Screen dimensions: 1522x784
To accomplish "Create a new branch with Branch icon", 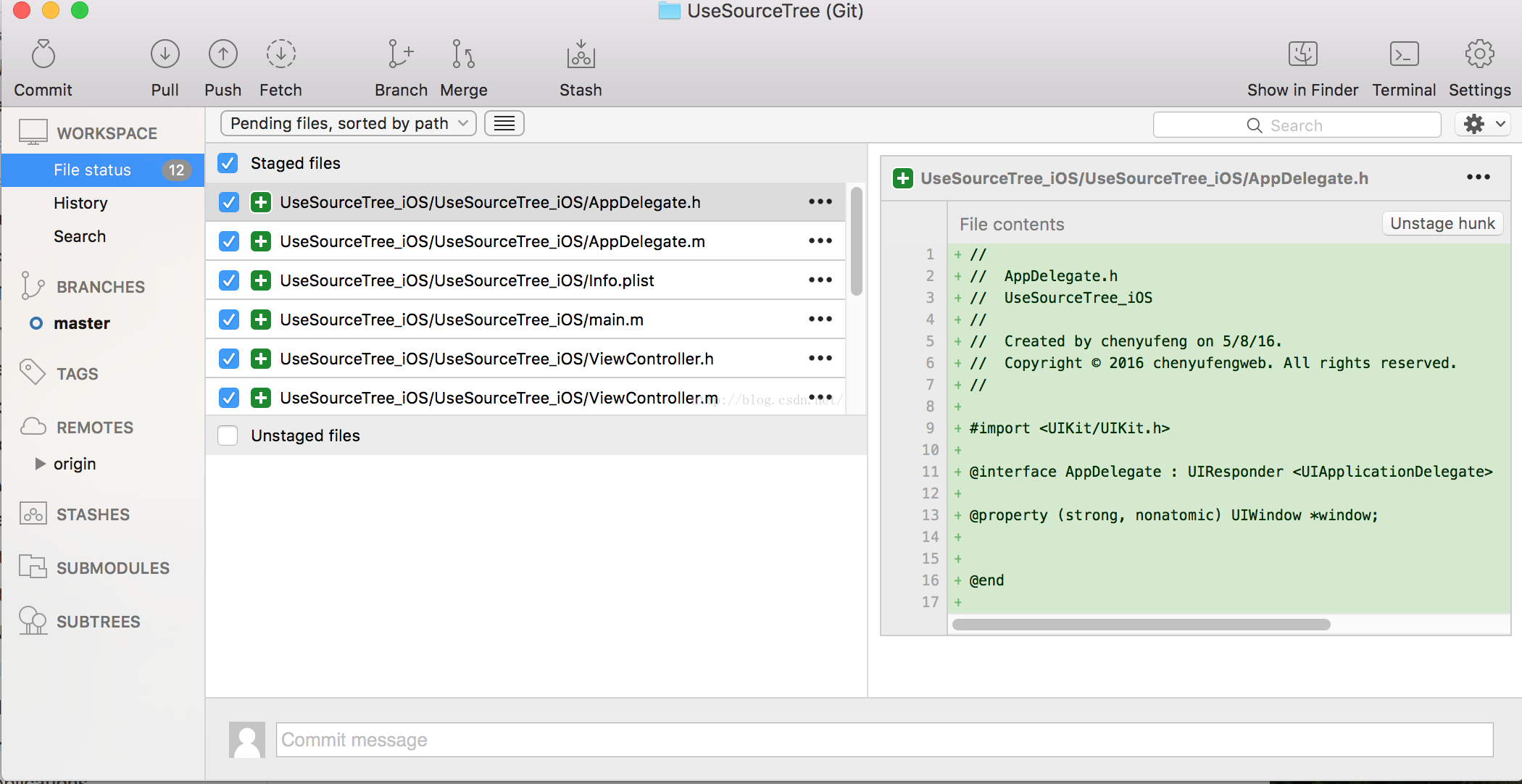I will click(400, 55).
